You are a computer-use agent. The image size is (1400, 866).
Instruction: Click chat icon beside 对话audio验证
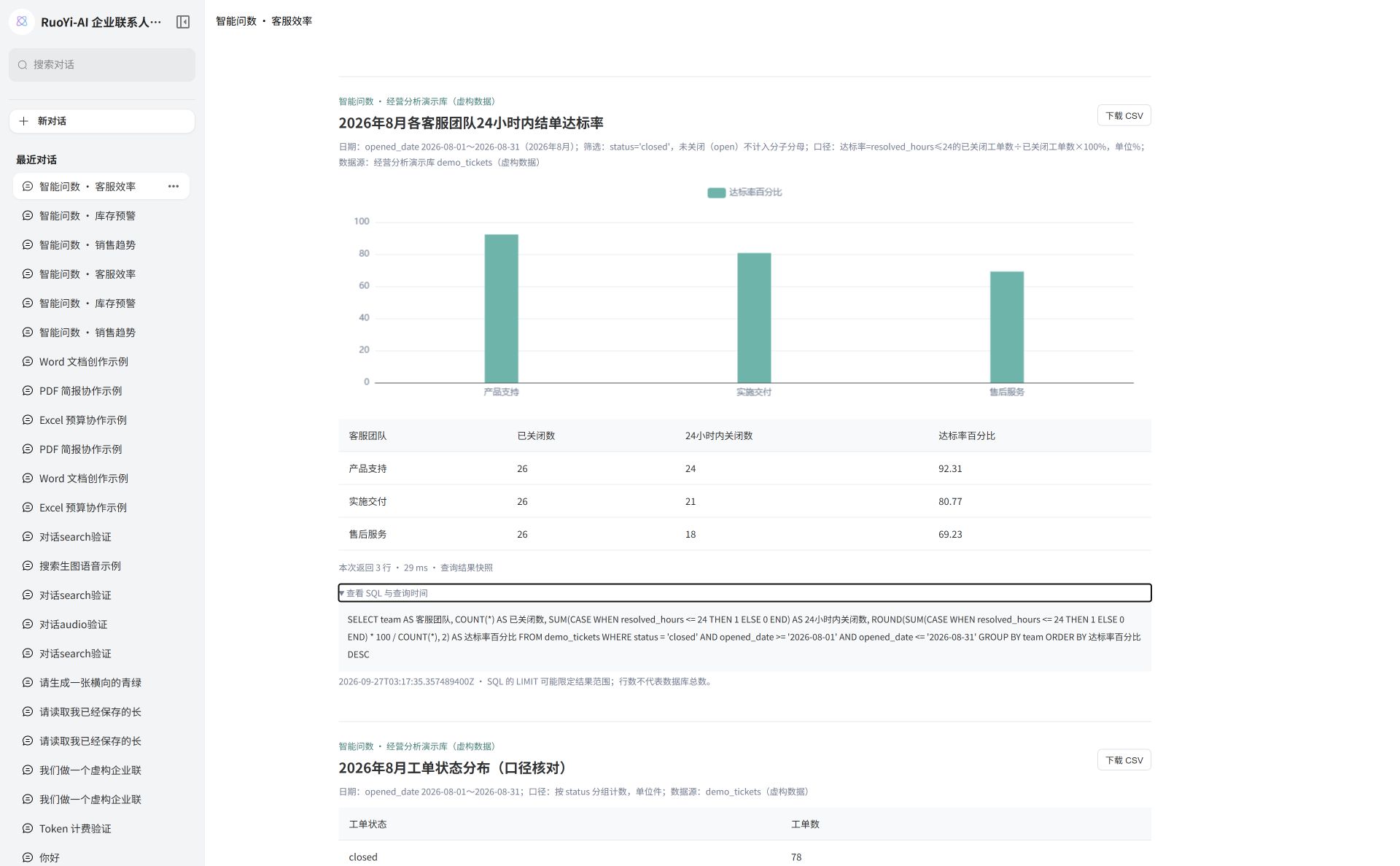[28, 625]
